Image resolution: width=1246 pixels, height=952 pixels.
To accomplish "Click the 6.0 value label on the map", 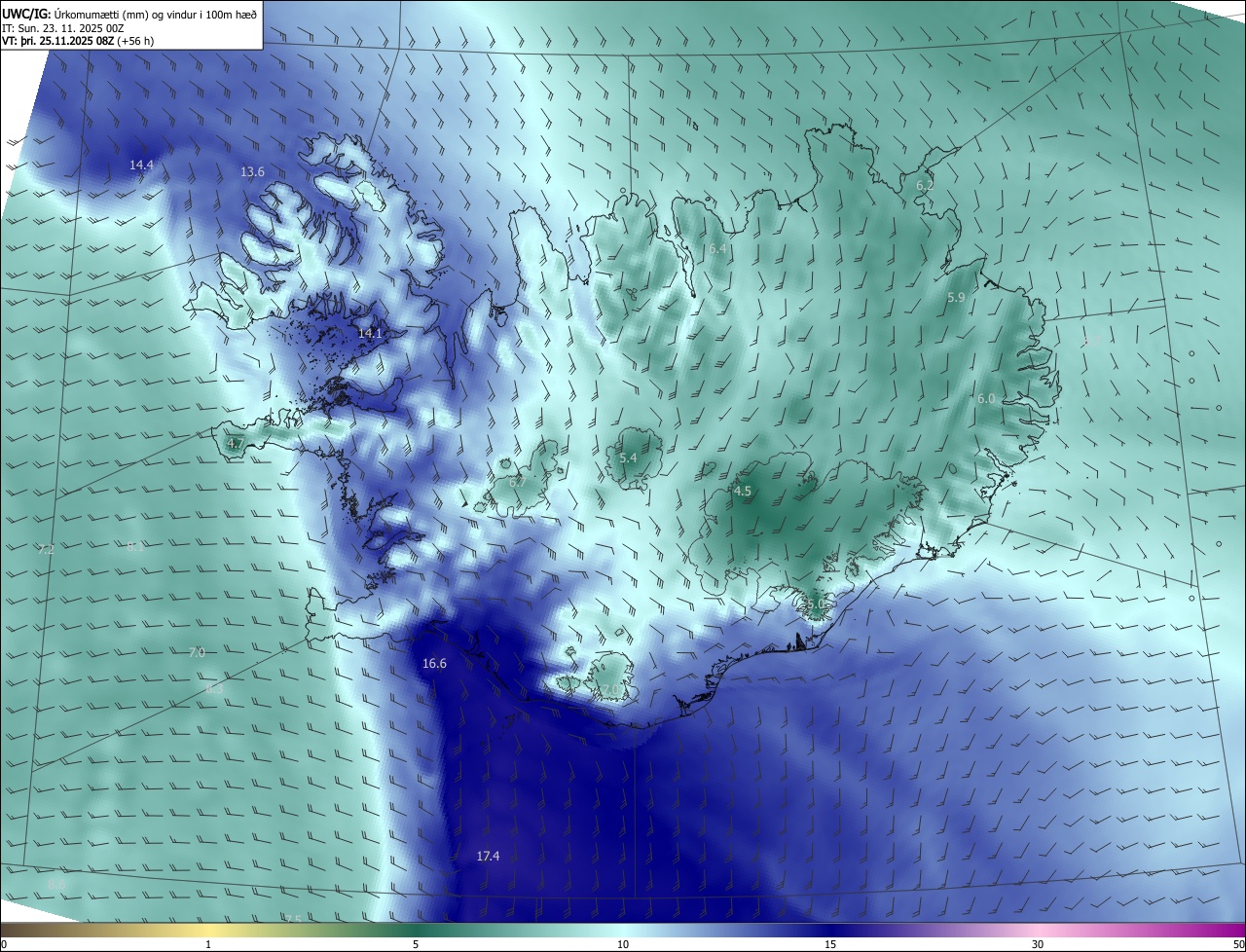I will click(986, 399).
